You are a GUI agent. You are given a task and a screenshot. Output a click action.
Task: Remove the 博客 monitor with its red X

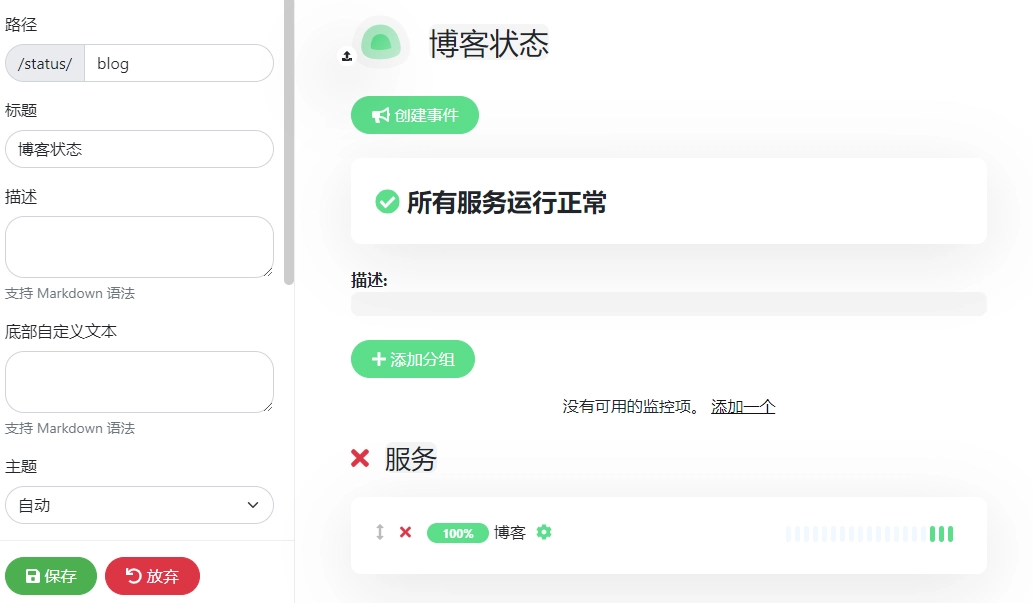tap(405, 533)
